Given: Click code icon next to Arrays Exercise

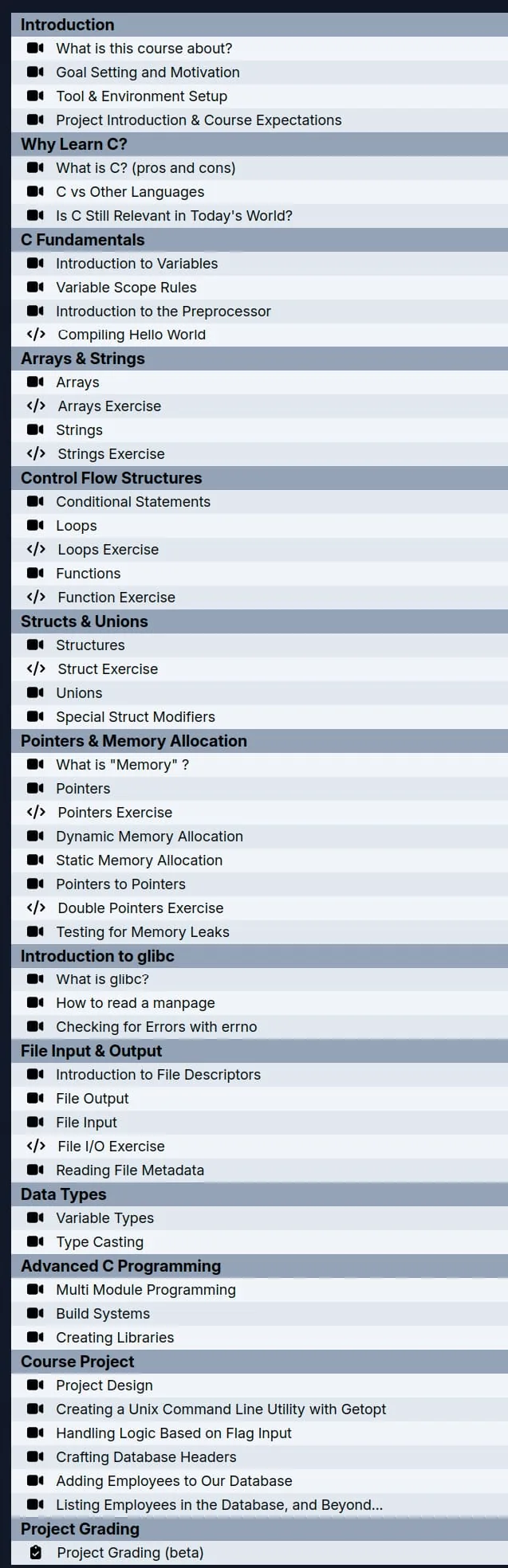Looking at the screenshot, I should point(36,406).
